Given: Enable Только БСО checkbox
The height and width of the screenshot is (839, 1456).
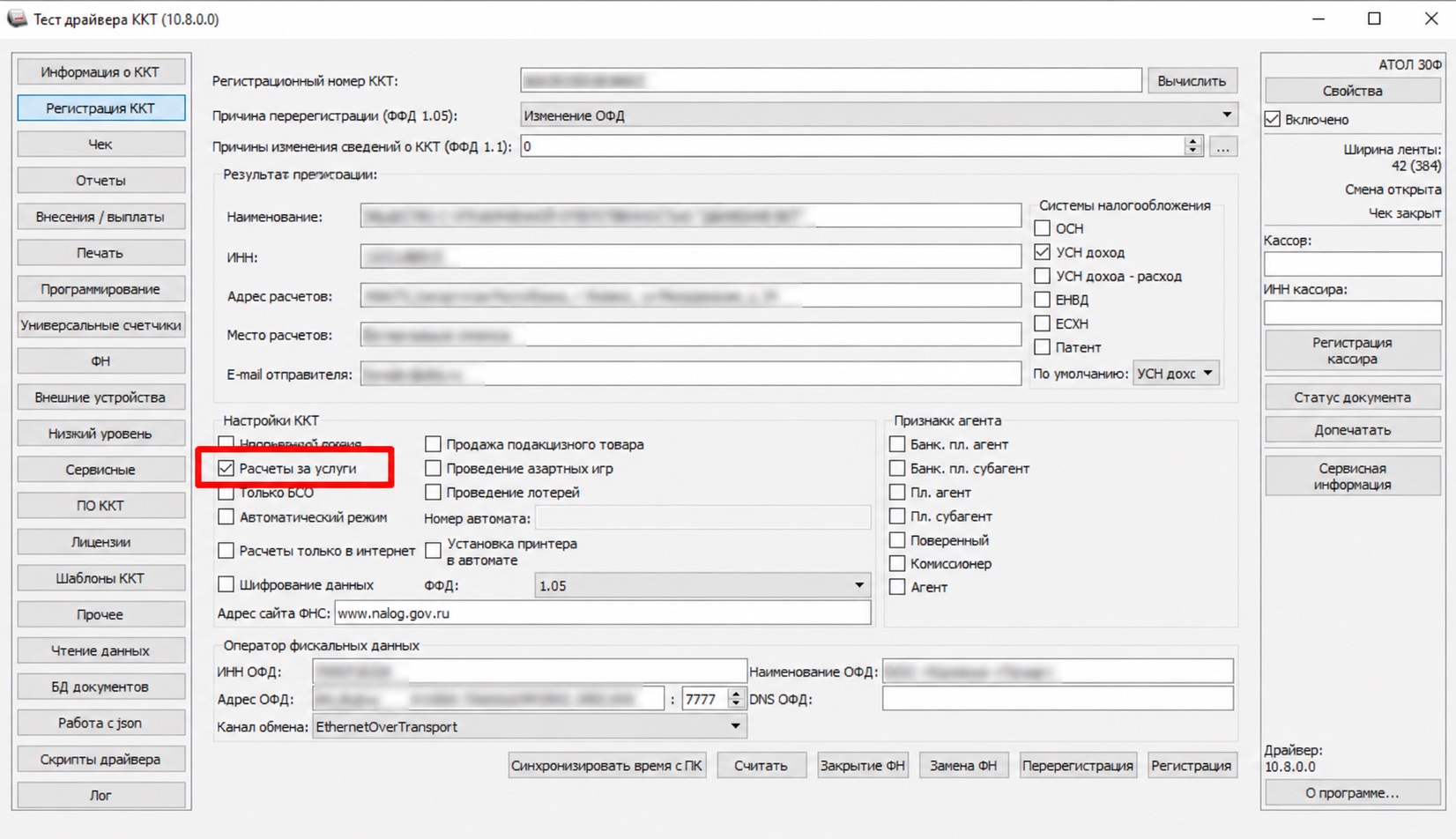Looking at the screenshot, I should 227,493.
